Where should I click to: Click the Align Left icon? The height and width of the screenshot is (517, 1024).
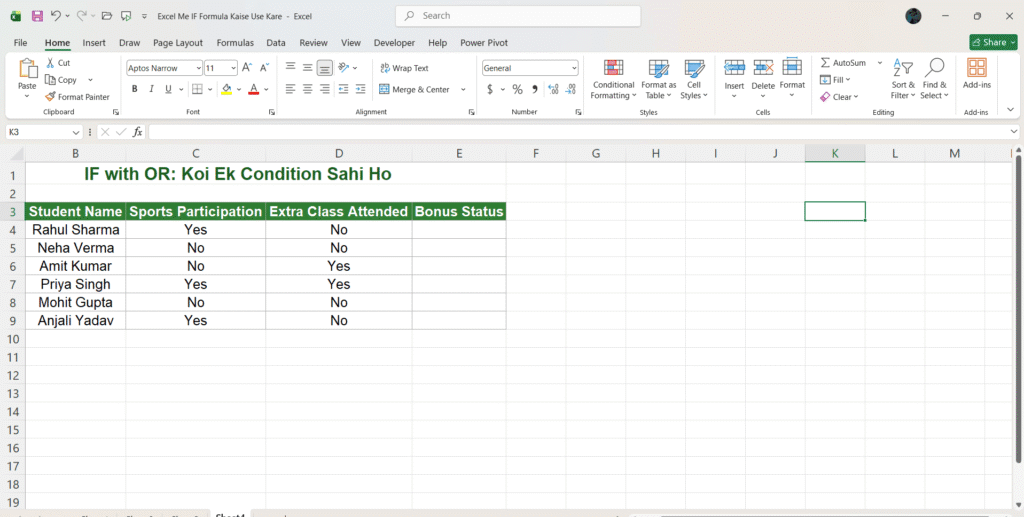pos(290,89)
